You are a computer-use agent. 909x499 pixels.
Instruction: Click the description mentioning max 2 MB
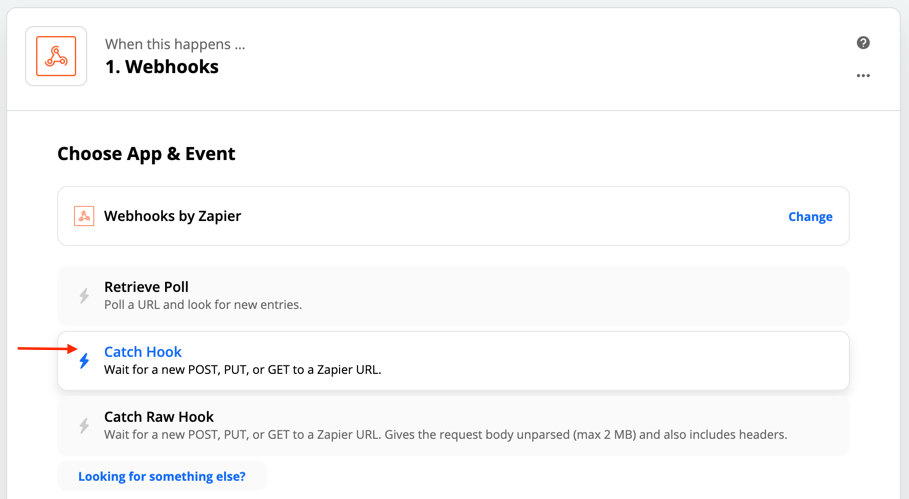[x=445, y=435]
